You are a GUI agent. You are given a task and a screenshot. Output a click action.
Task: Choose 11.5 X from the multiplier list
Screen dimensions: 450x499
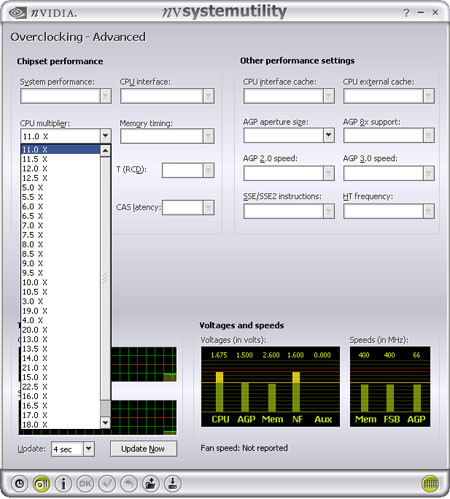(60, 159)
